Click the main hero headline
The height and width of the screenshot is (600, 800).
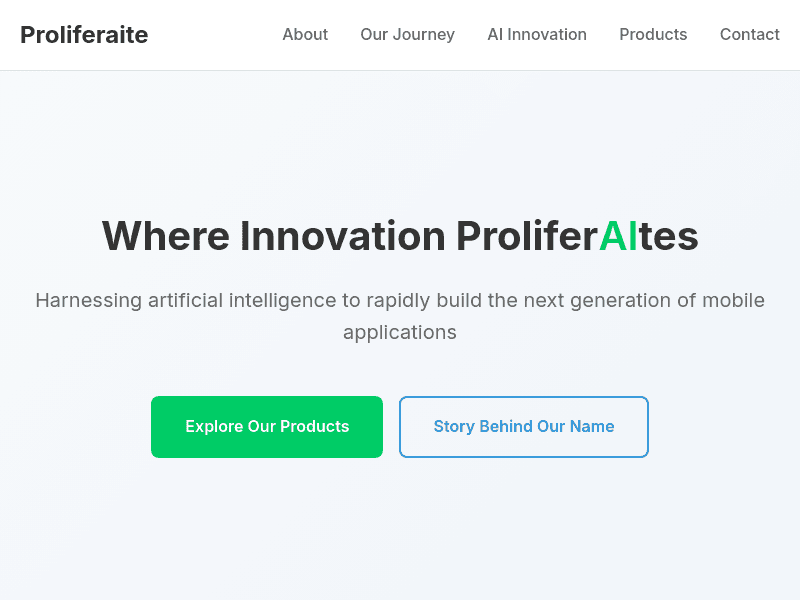point(400,236)
